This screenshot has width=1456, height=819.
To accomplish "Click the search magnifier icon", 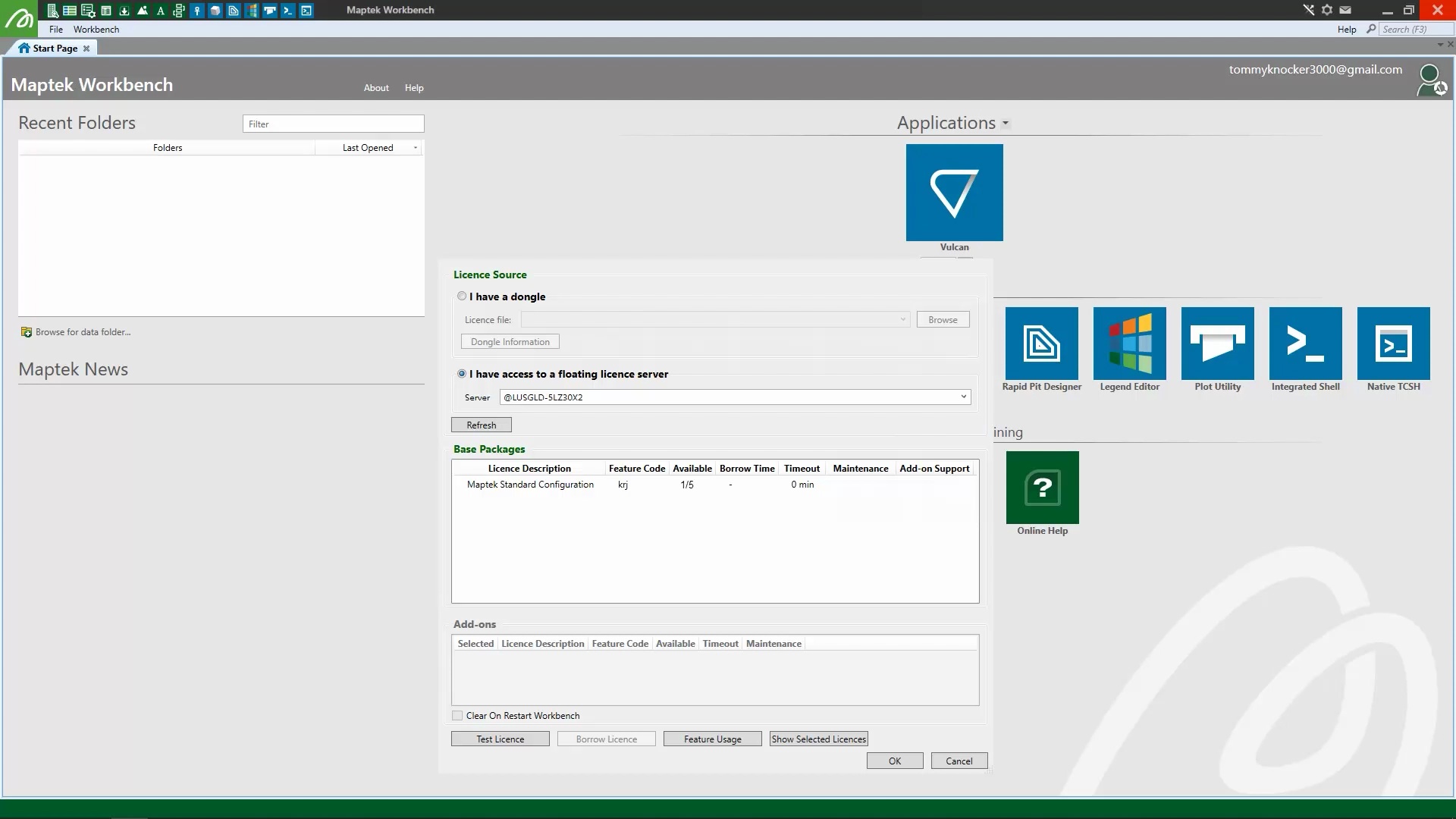I will (1371, 29).
